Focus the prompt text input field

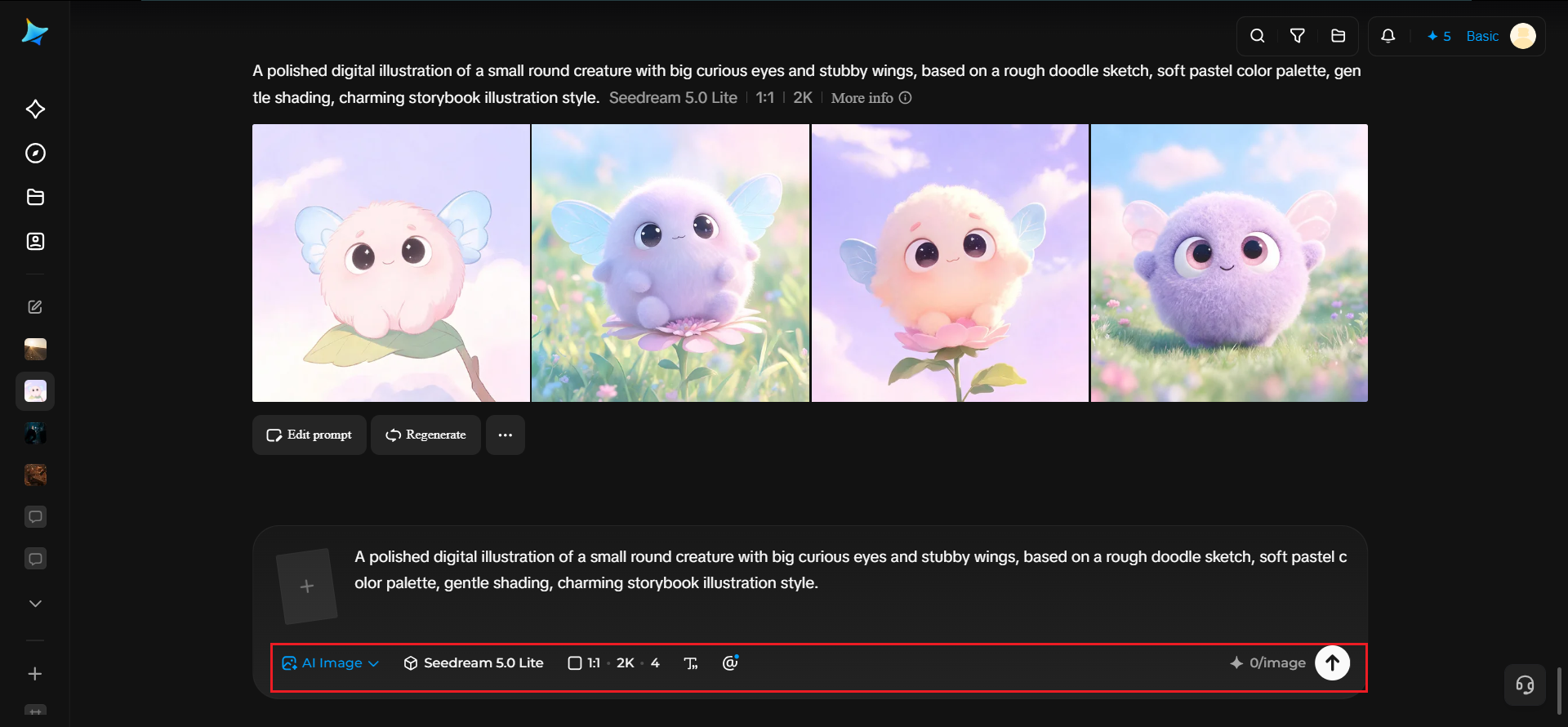[851, 570]
